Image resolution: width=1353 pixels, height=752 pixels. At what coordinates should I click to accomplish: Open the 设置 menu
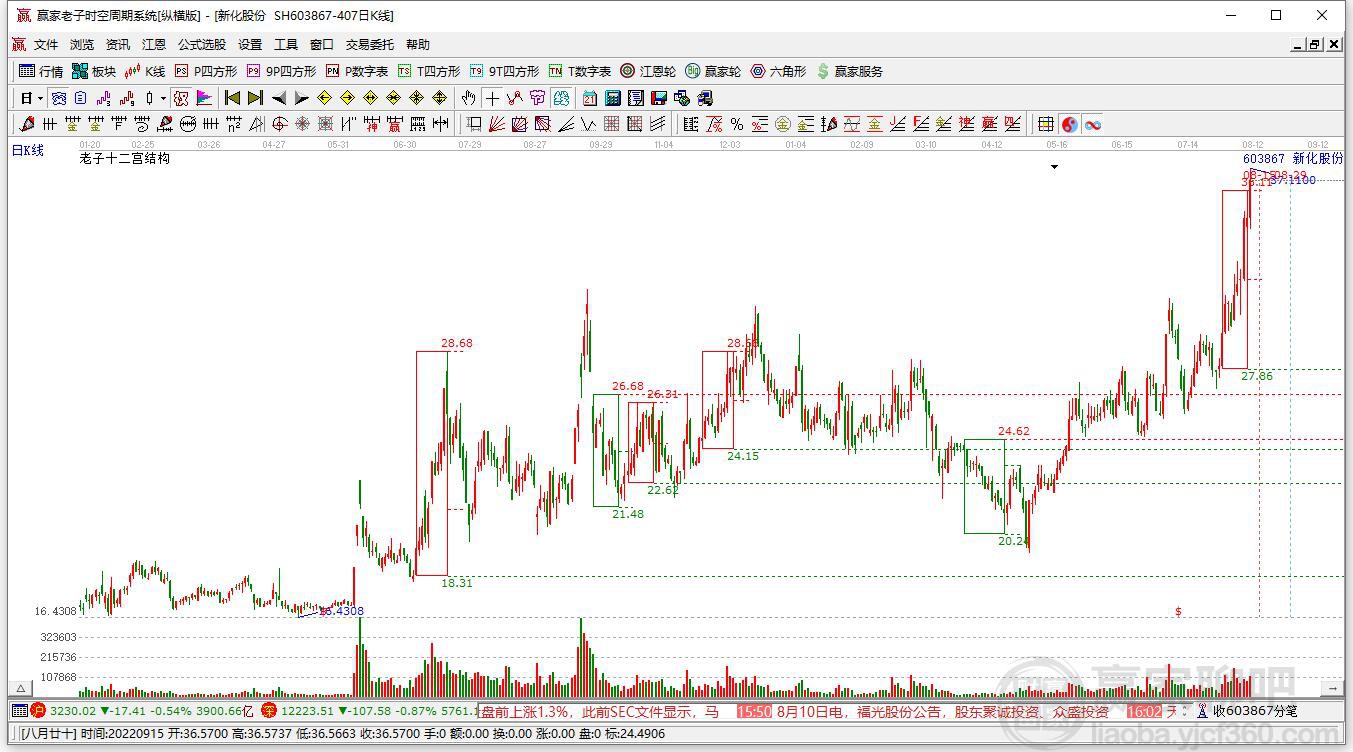(x=250, y=45)
